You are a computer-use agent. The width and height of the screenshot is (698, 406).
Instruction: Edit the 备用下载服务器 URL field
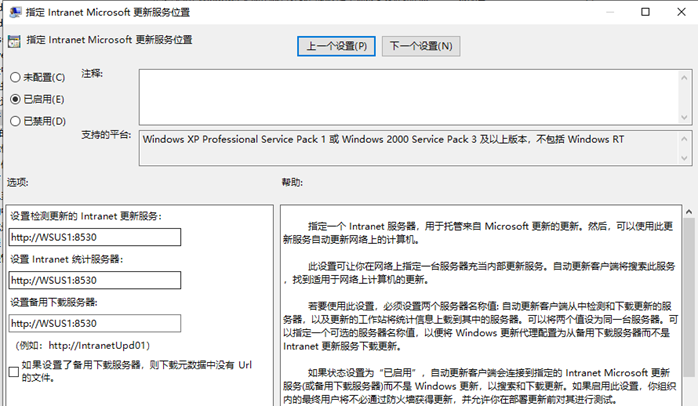click(95, 324)
